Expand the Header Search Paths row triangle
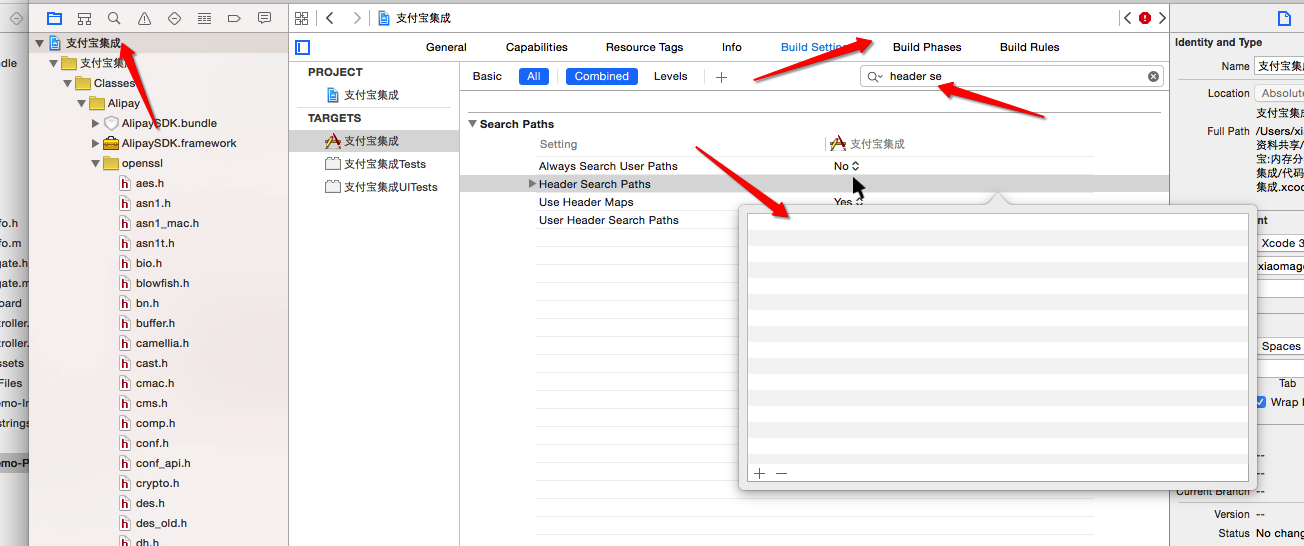 pos(532,184)
